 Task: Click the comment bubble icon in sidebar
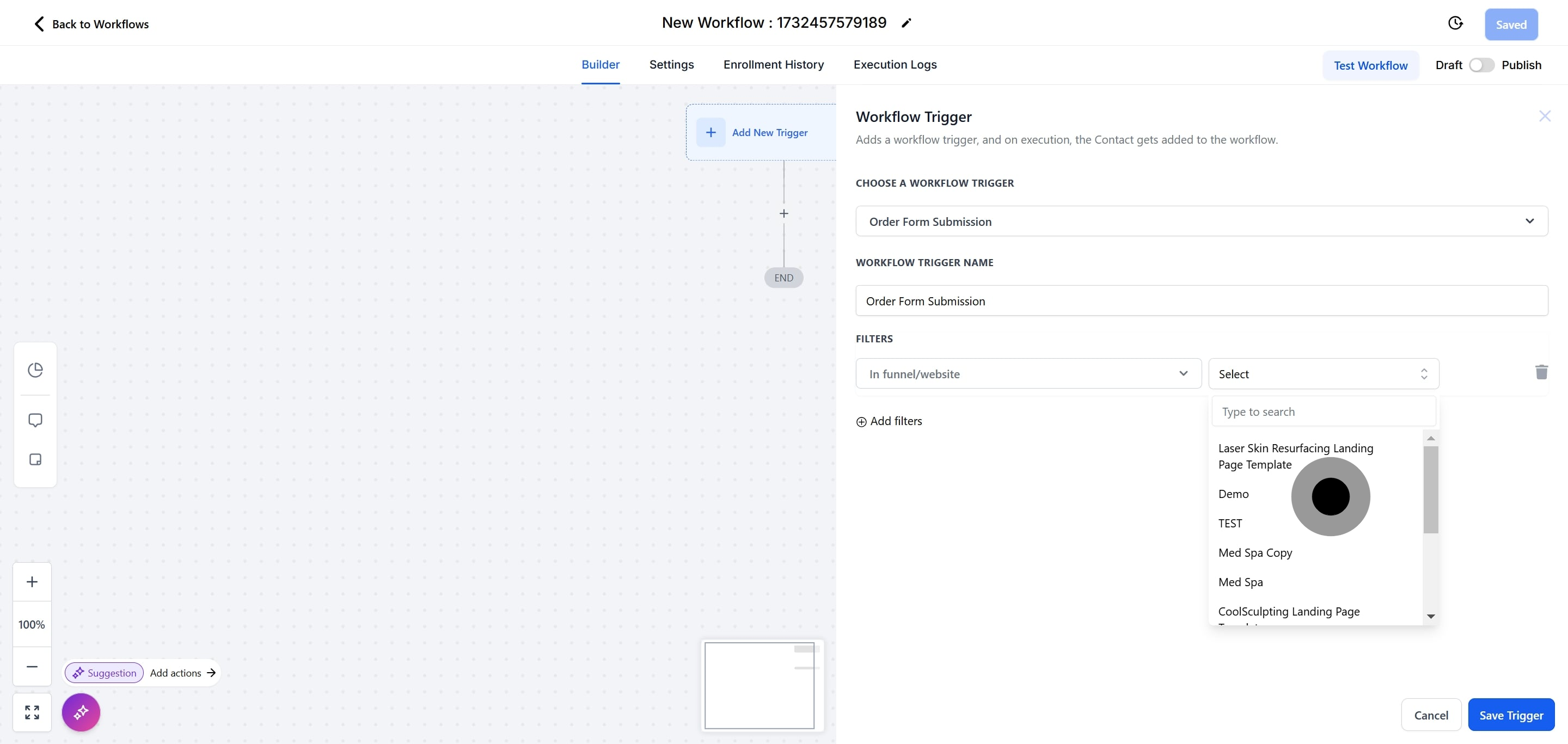click(35, 420)
